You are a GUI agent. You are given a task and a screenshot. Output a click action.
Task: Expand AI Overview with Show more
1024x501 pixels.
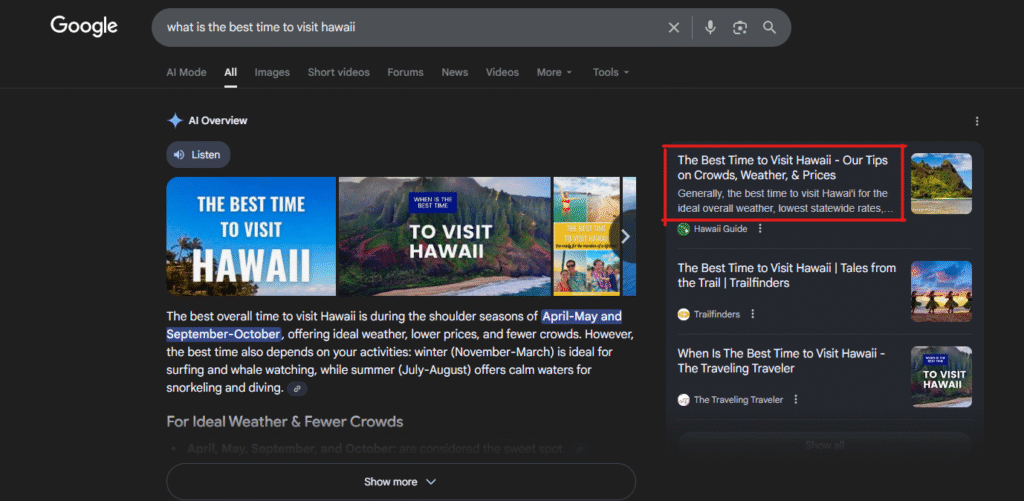pos(401,482)
